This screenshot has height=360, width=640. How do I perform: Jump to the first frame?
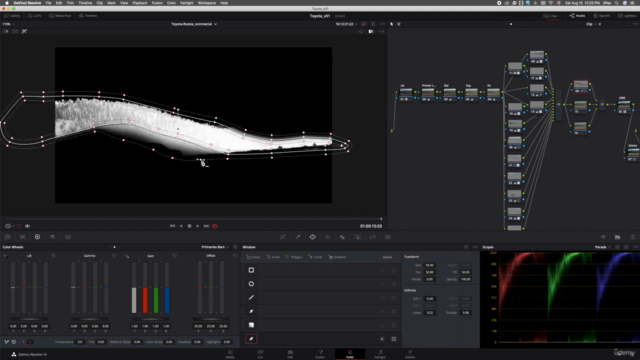172,226
